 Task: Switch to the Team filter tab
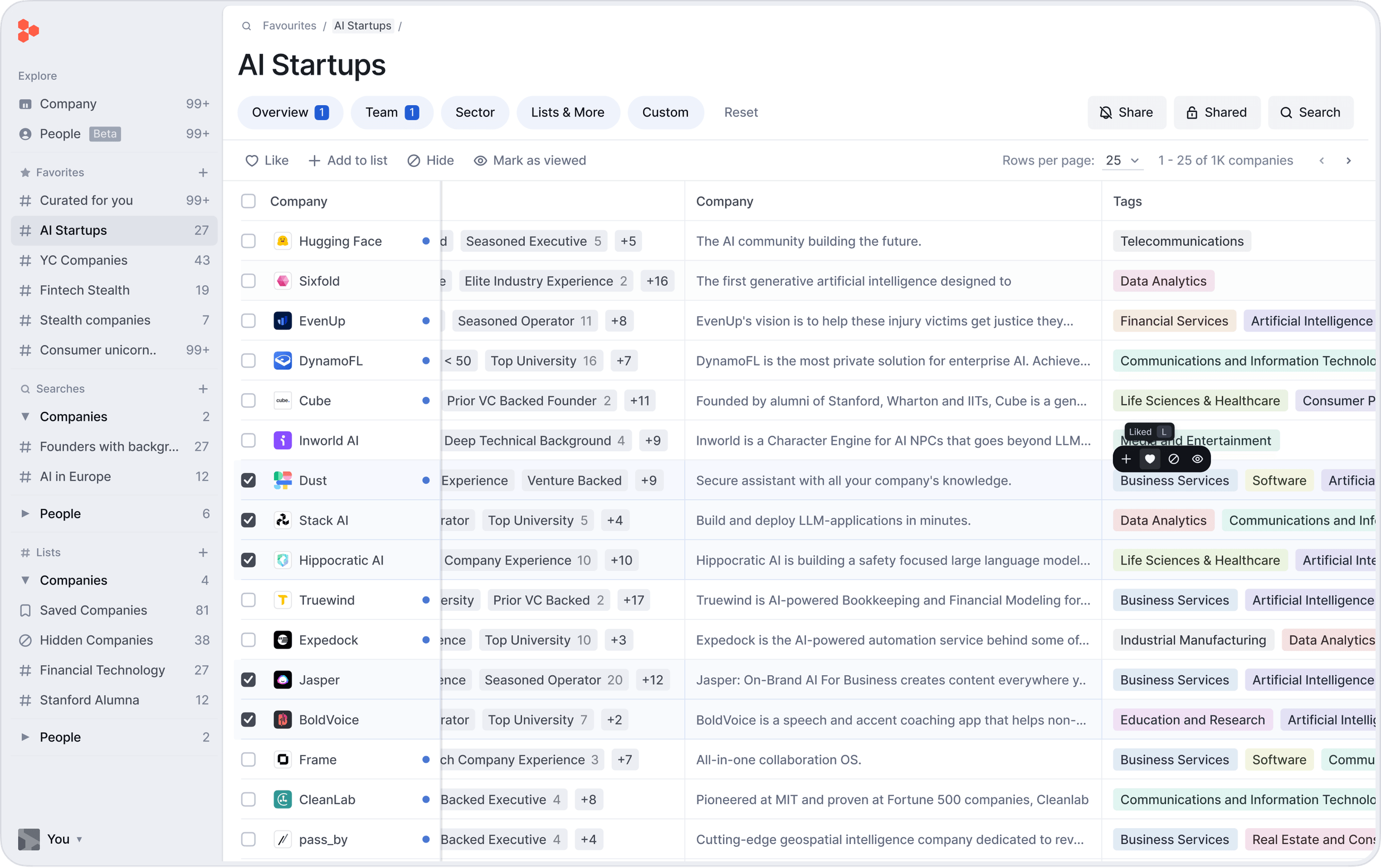(x=391, y=113)
